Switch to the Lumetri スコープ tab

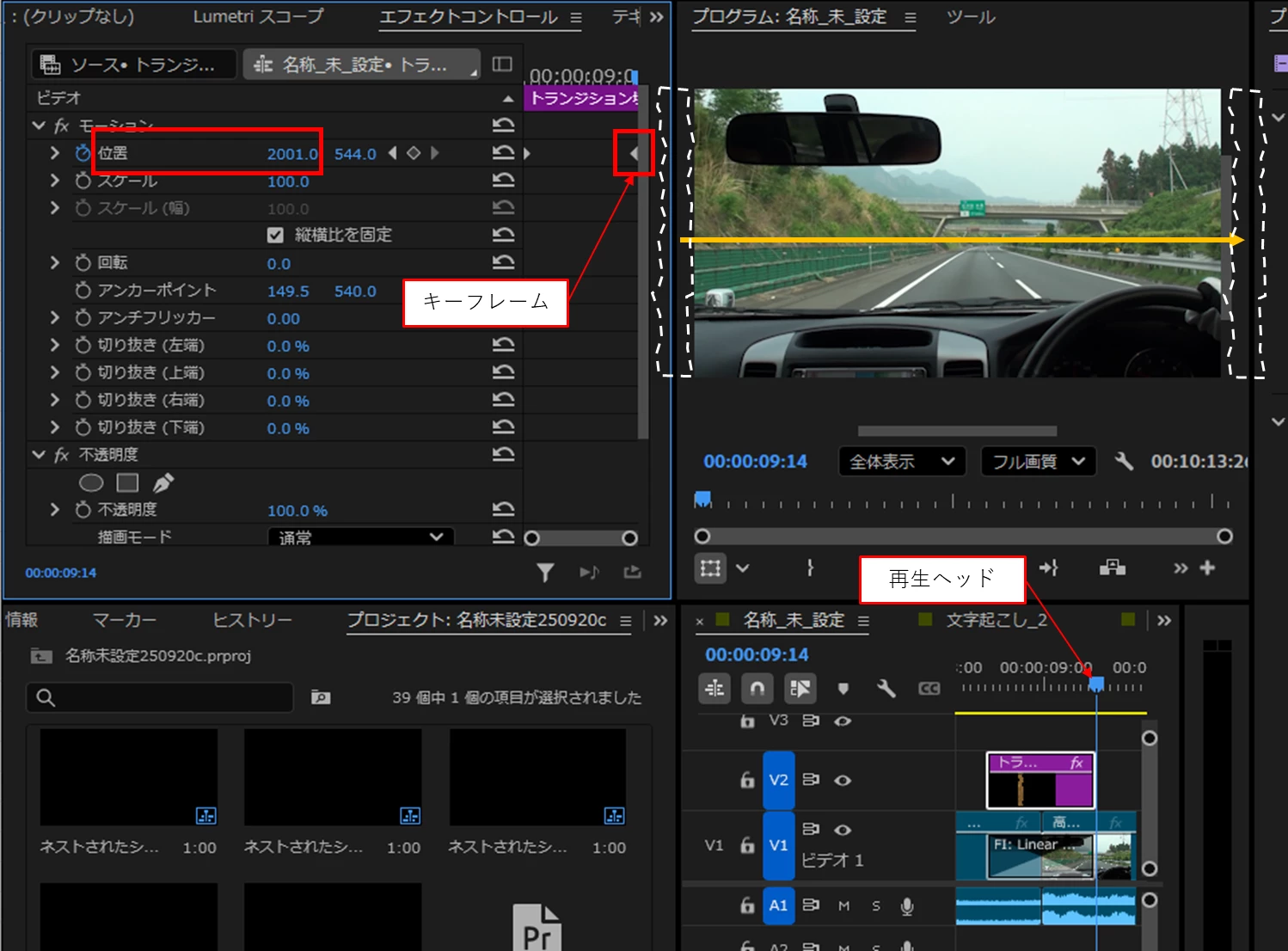[x=258, y=16]
